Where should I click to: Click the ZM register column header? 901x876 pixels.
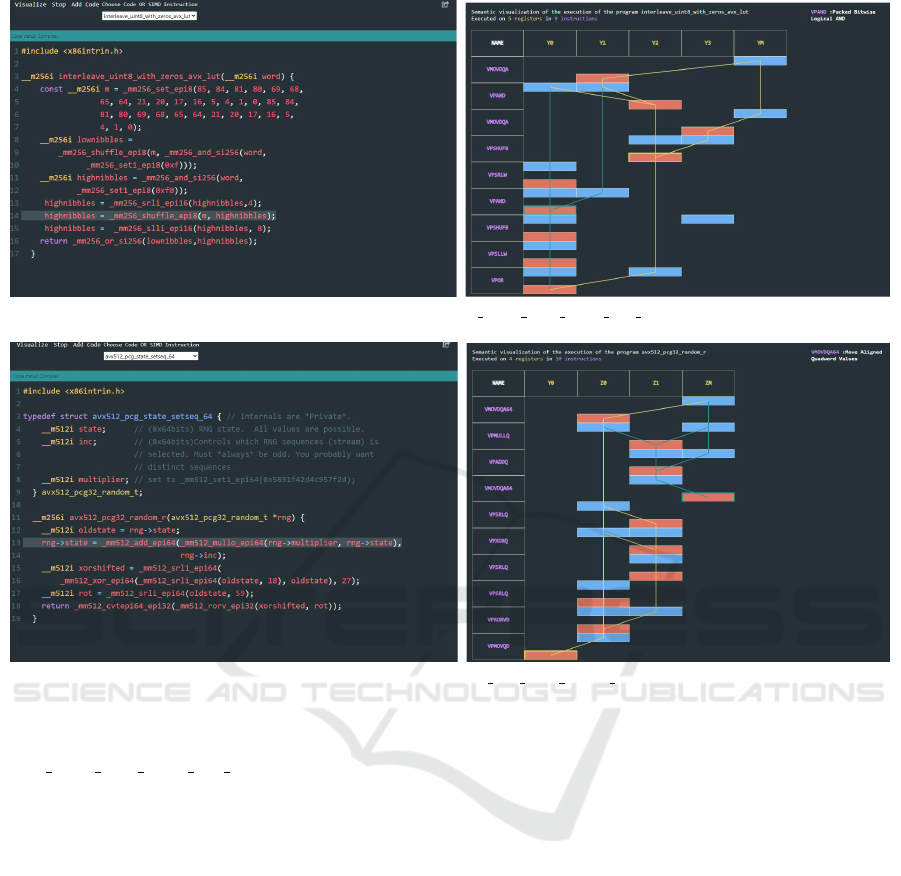tap(707, 383)
